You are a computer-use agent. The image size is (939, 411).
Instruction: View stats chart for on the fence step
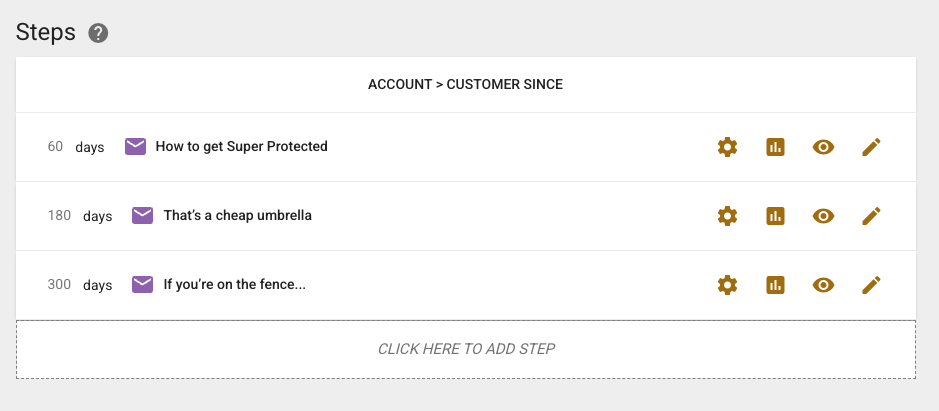(775, 285)
